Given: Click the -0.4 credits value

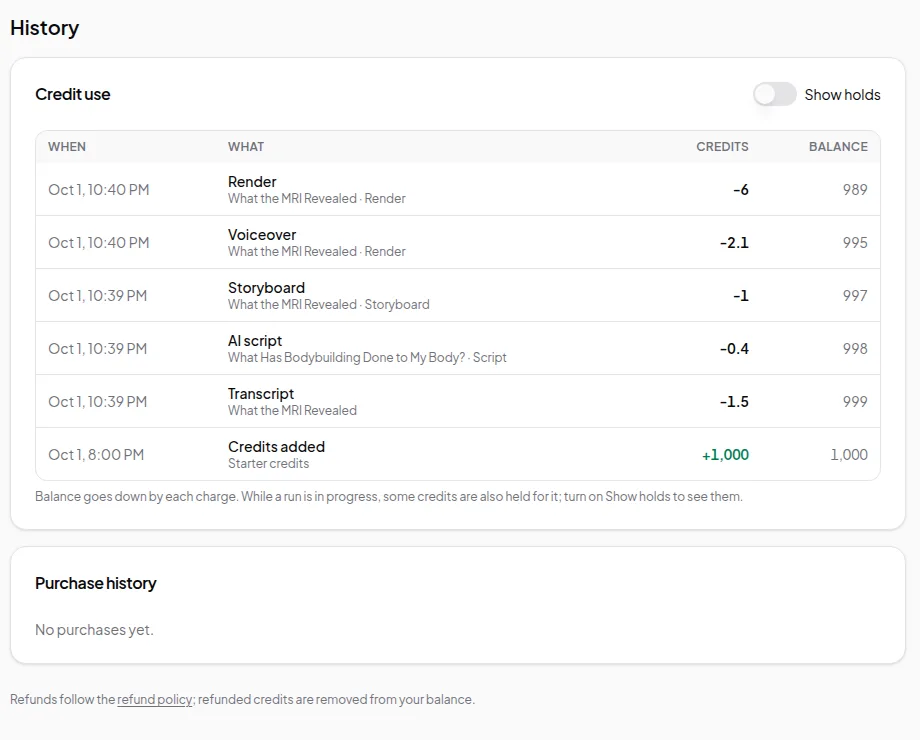Looking at the screenshot, I should pos(734,349).
